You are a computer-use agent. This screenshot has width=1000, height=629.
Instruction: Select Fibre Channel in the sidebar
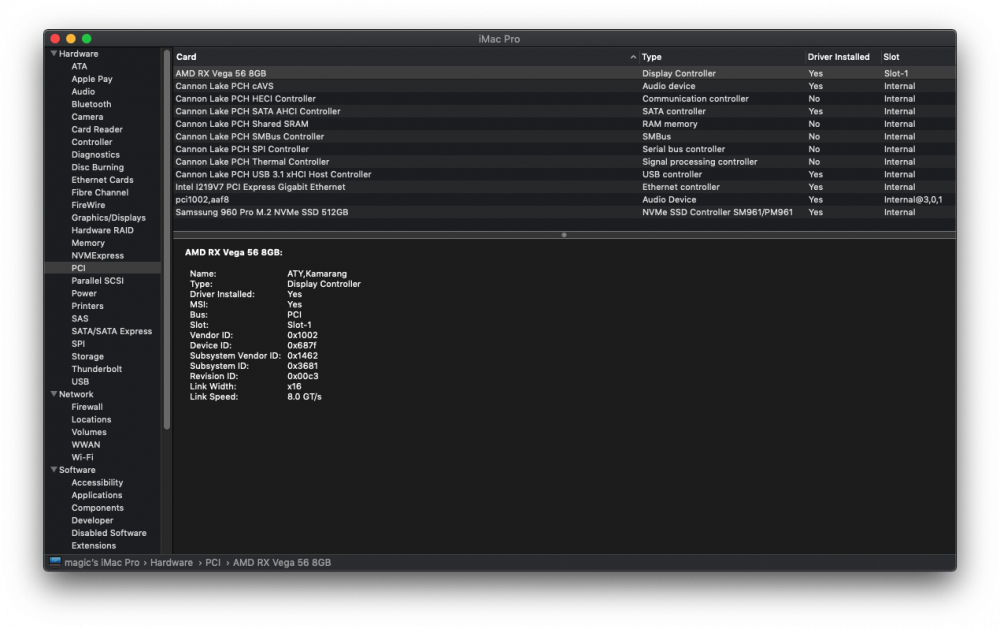pos(100,192)
